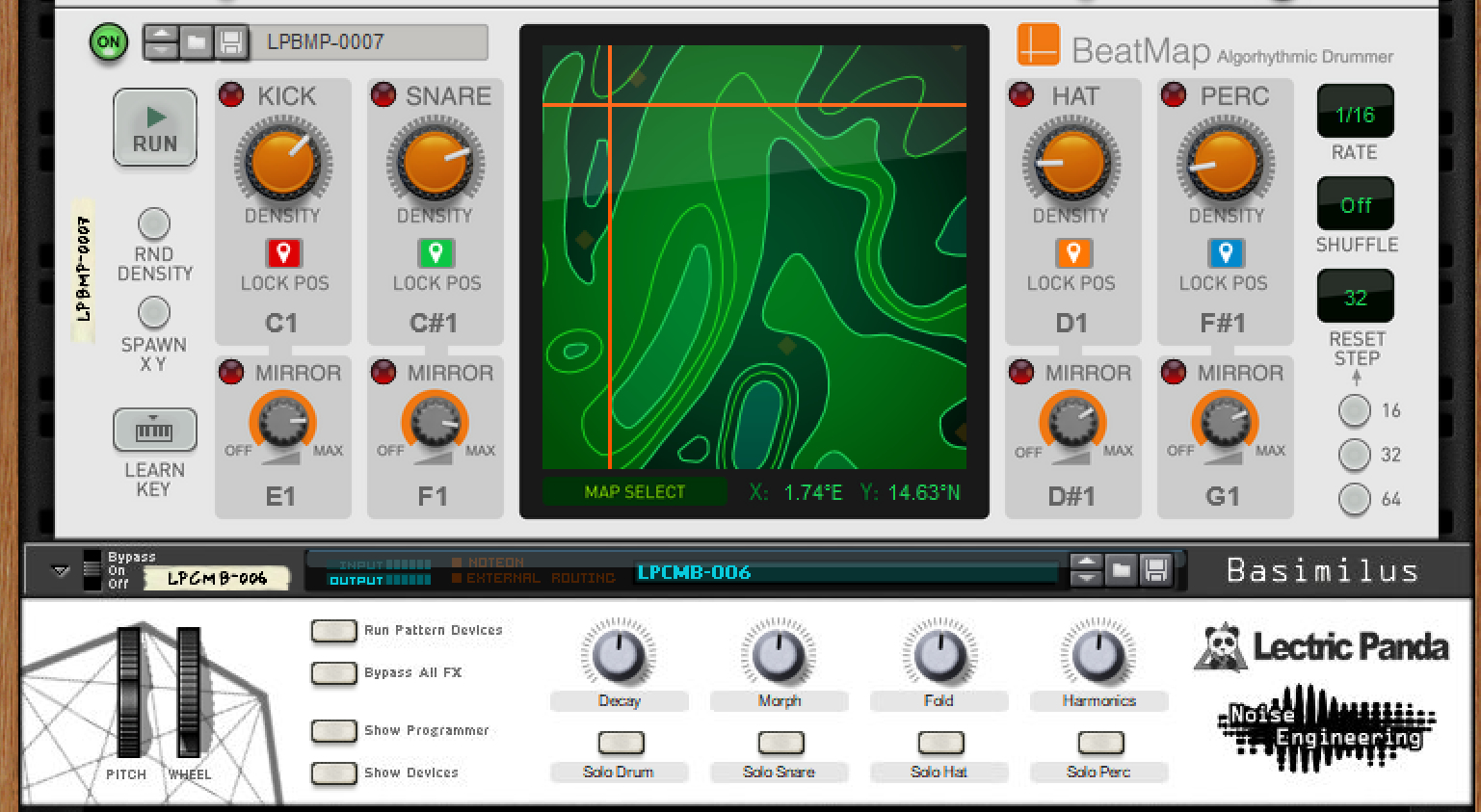This screenshot has width=1481, height=812.
Task: Collapse the Basimilus device fold triangle
Action: (x=61, y=571)
